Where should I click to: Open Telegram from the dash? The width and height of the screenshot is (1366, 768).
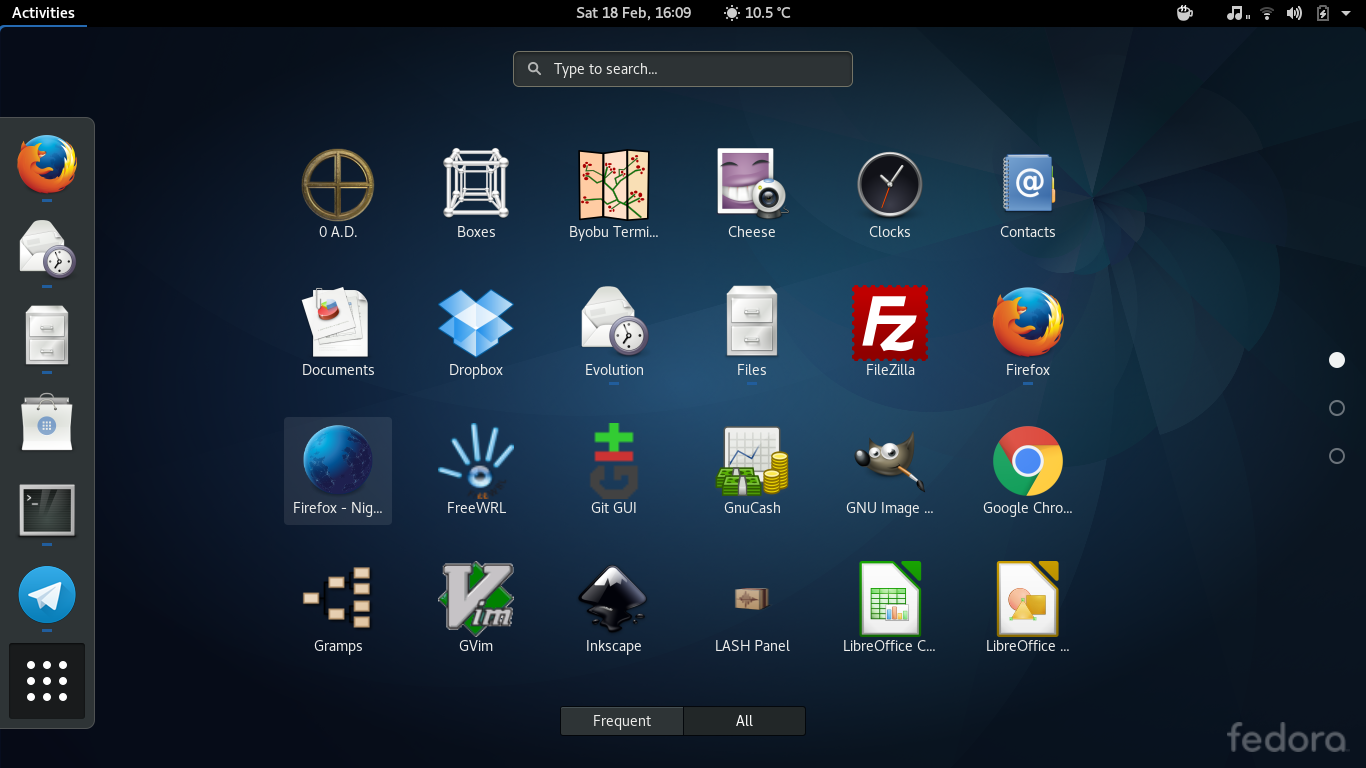click(x=47, y=595)
